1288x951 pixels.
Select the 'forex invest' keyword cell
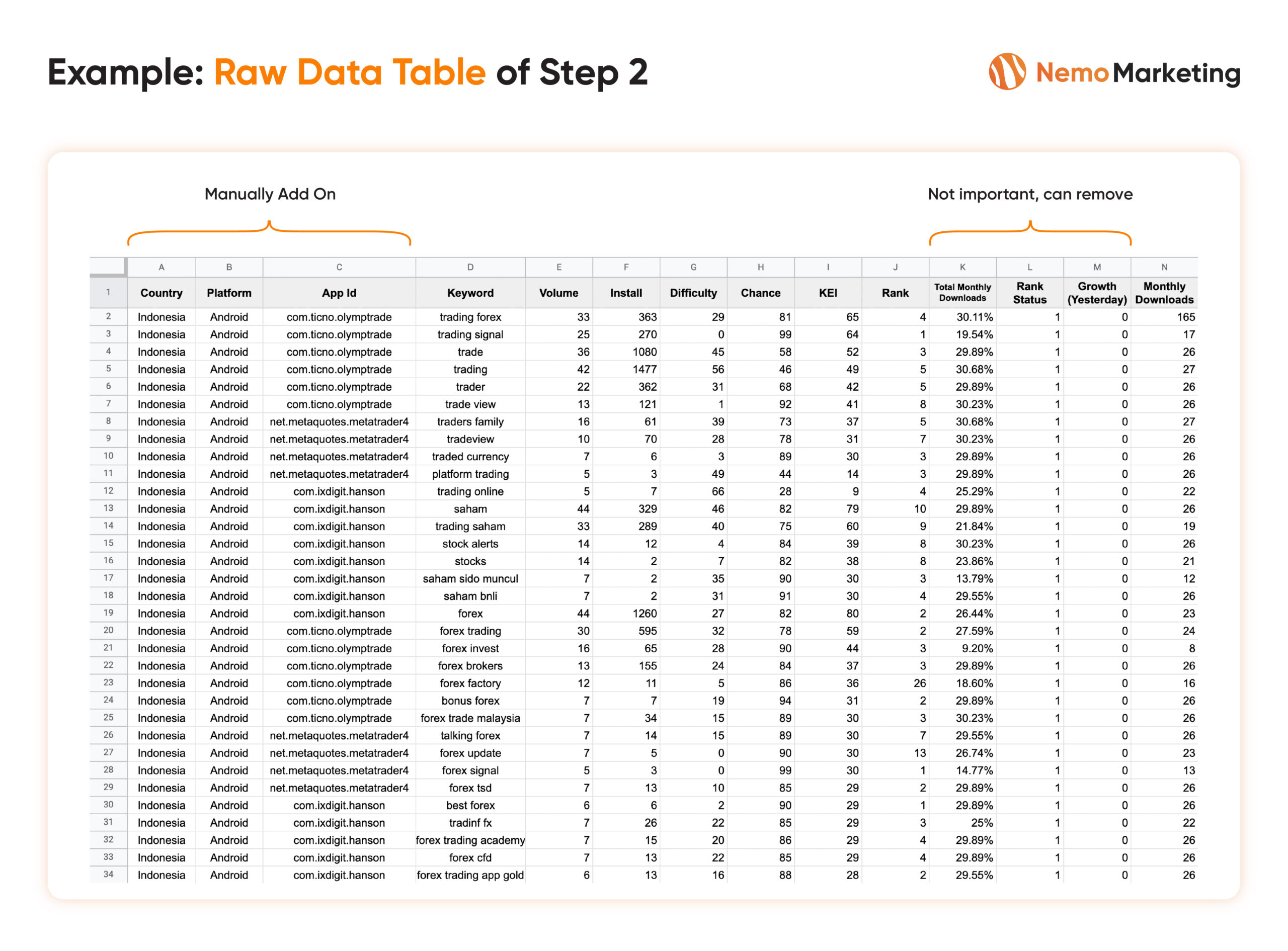470,648
